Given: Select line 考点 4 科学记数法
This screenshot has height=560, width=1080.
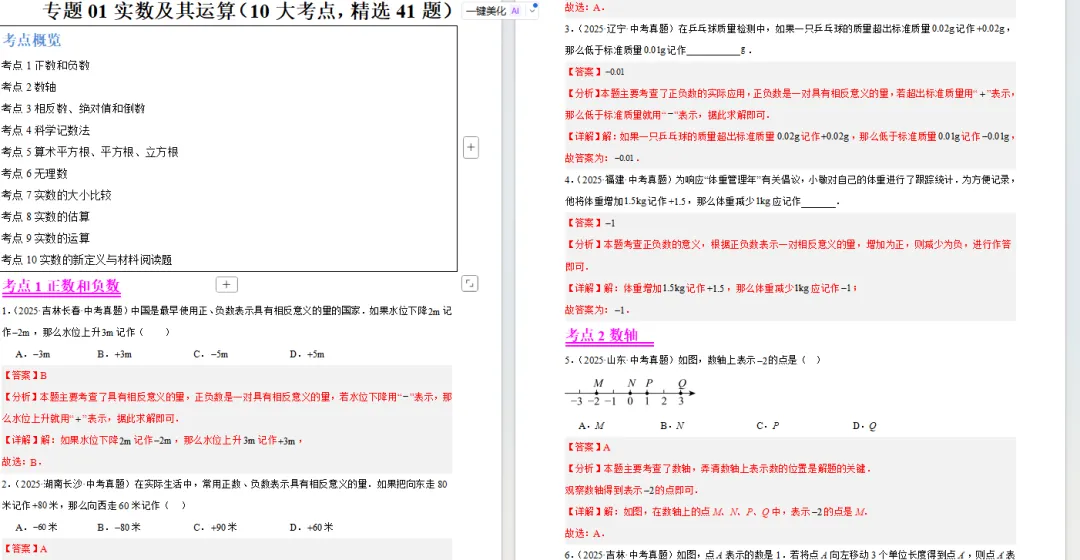Looking at the screenshot, I should click(x=45, y=130).
